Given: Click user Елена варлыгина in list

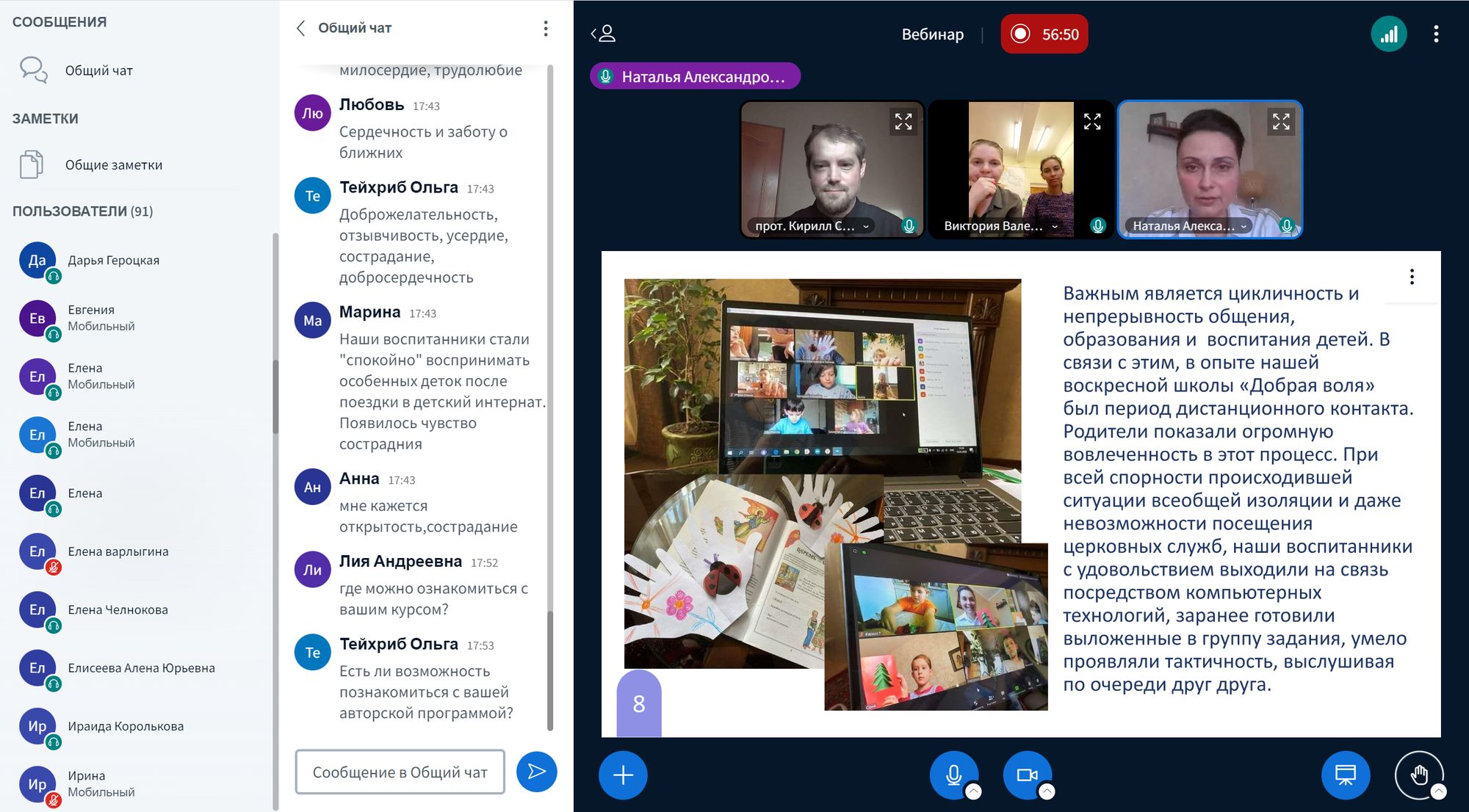Looking at the screenshot, I should (118, 551).
